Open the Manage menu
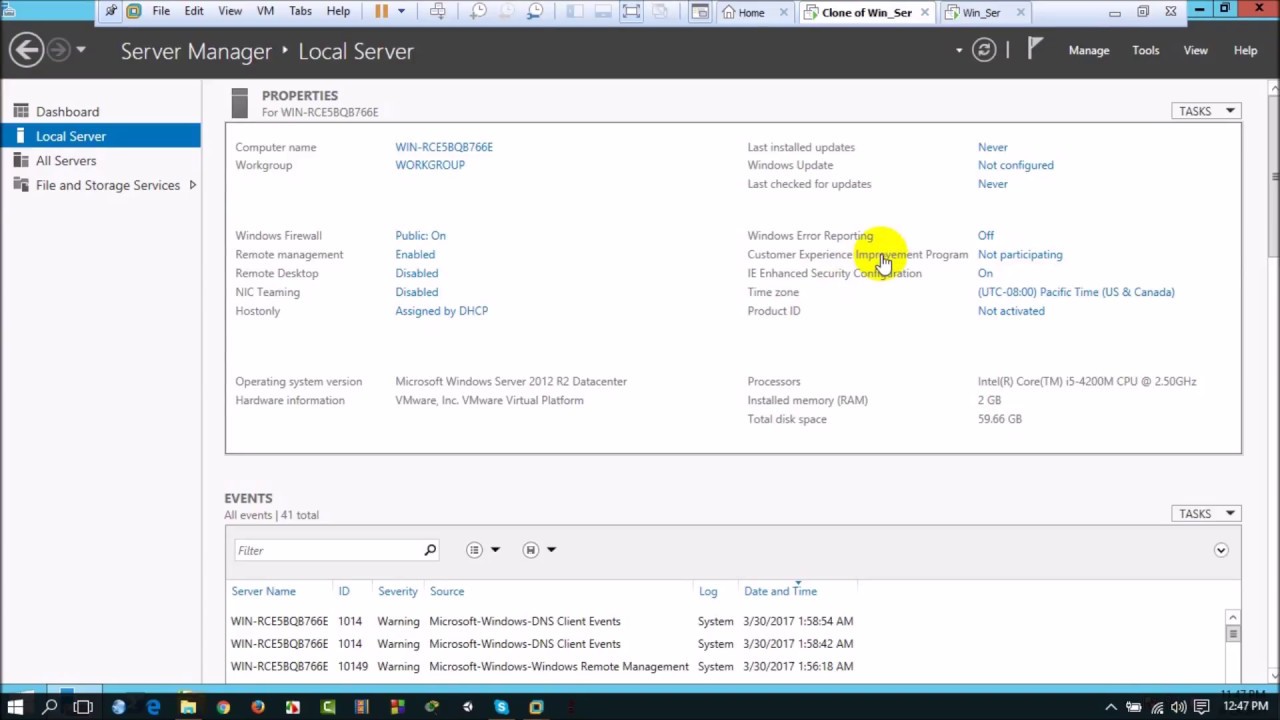The width and height of the screenshot is (1280, 720). pos(1089,50)
